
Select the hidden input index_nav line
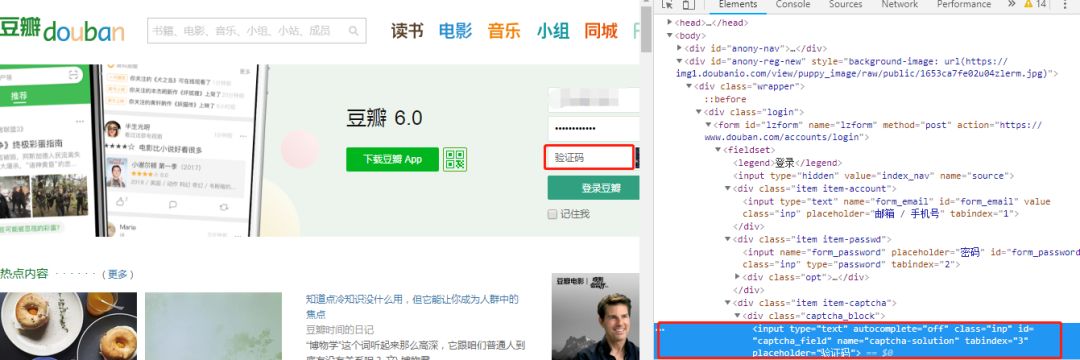click(873, 176)
